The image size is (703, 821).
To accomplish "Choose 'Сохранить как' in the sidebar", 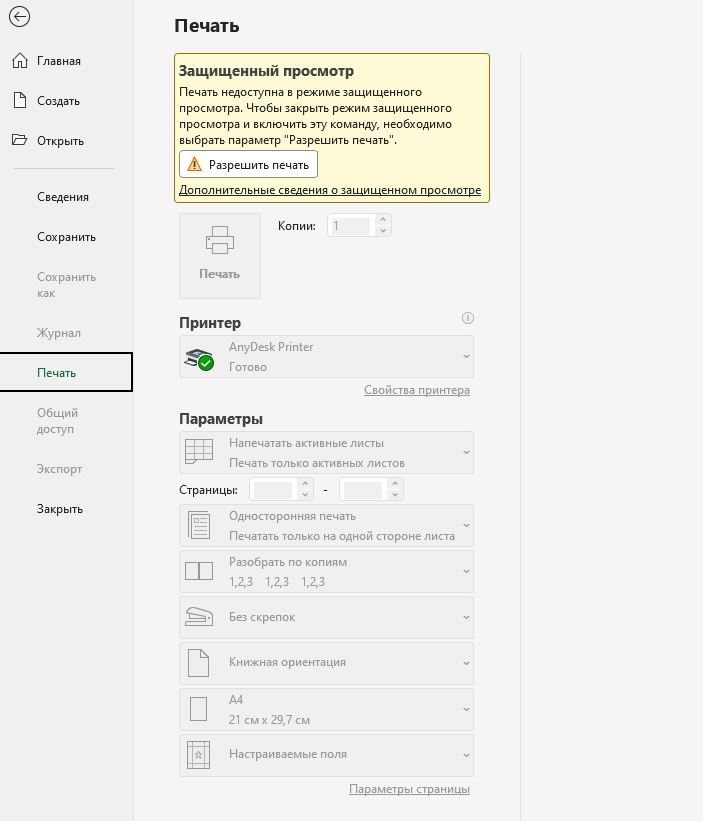I will point(66,285).
